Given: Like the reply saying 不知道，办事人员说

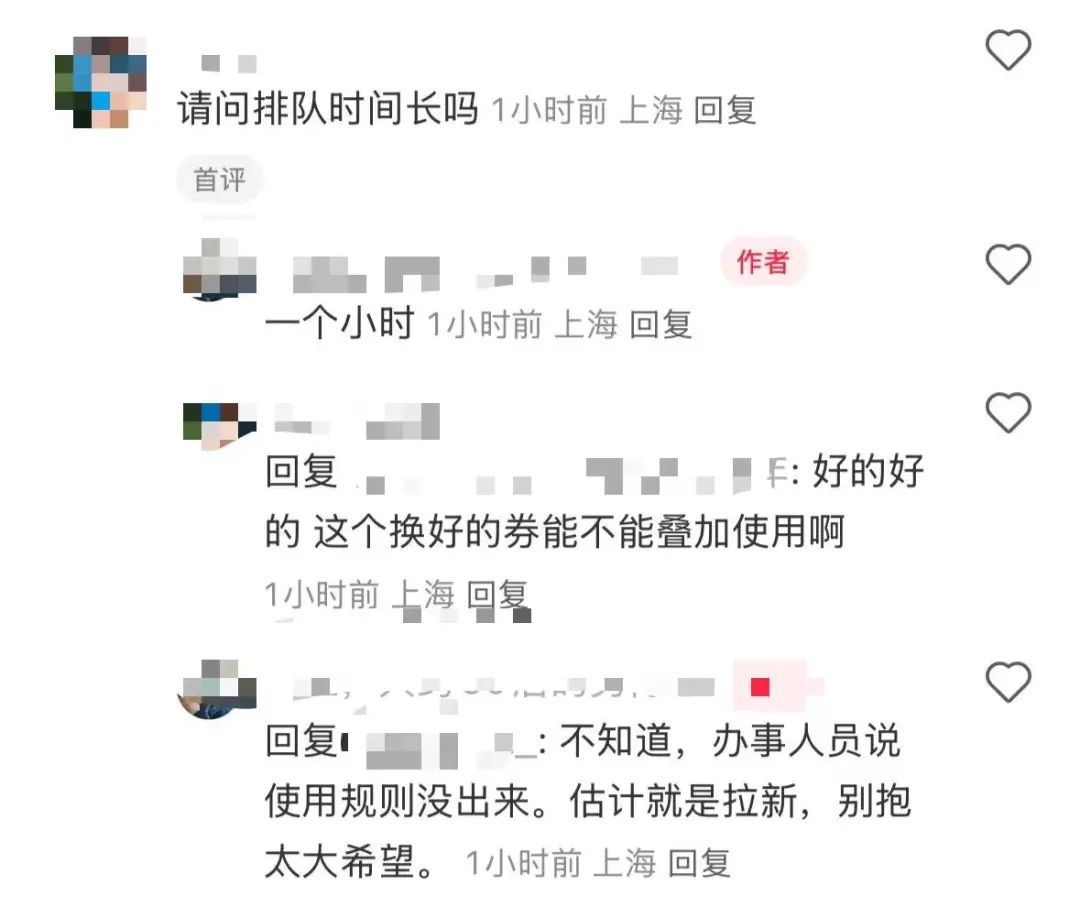Looking at the screenshot, I should 1008,682.
